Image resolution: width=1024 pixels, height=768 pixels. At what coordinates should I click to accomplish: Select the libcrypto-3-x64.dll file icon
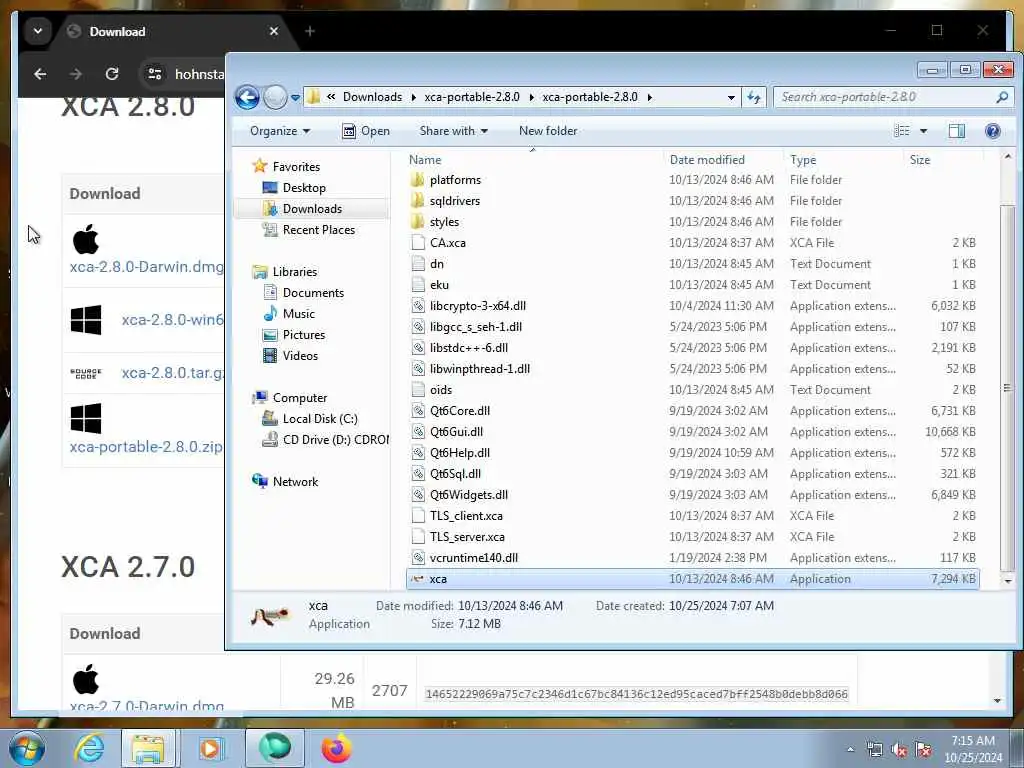coord(418,306)
